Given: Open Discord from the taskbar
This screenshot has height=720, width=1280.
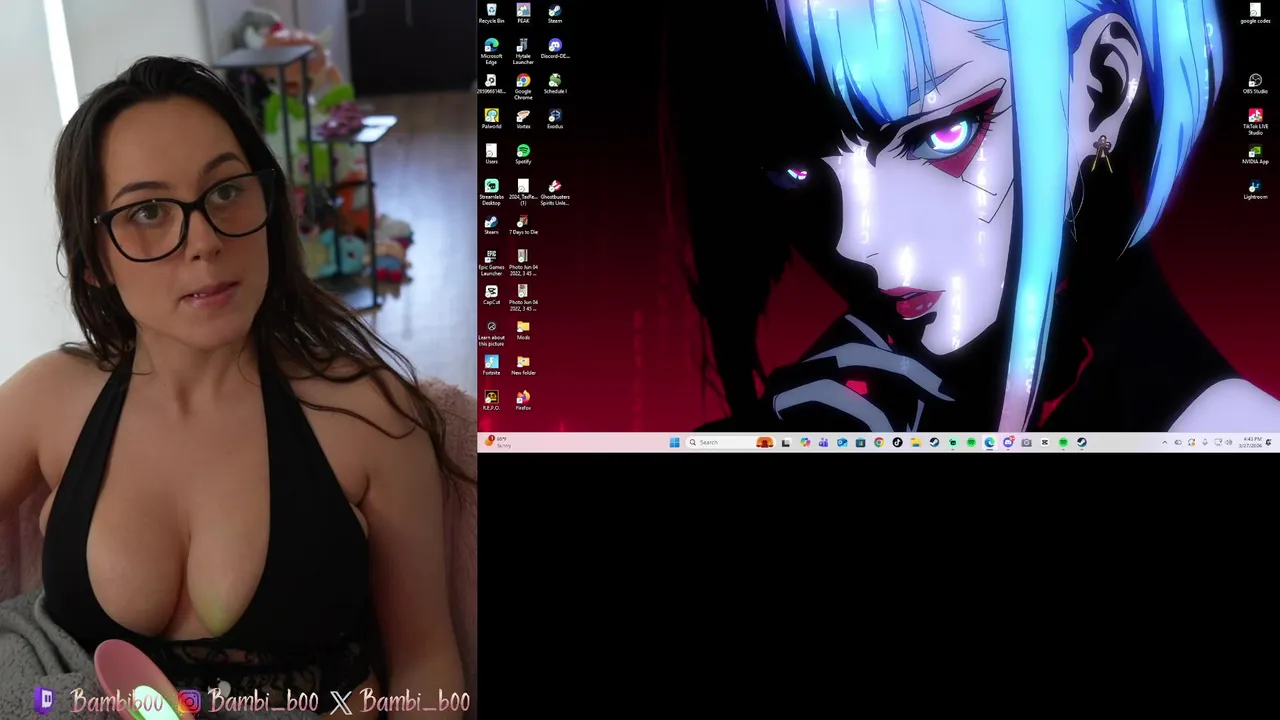Looking at the screenshot, I should pyautogui.click(x=1008, y=442).
